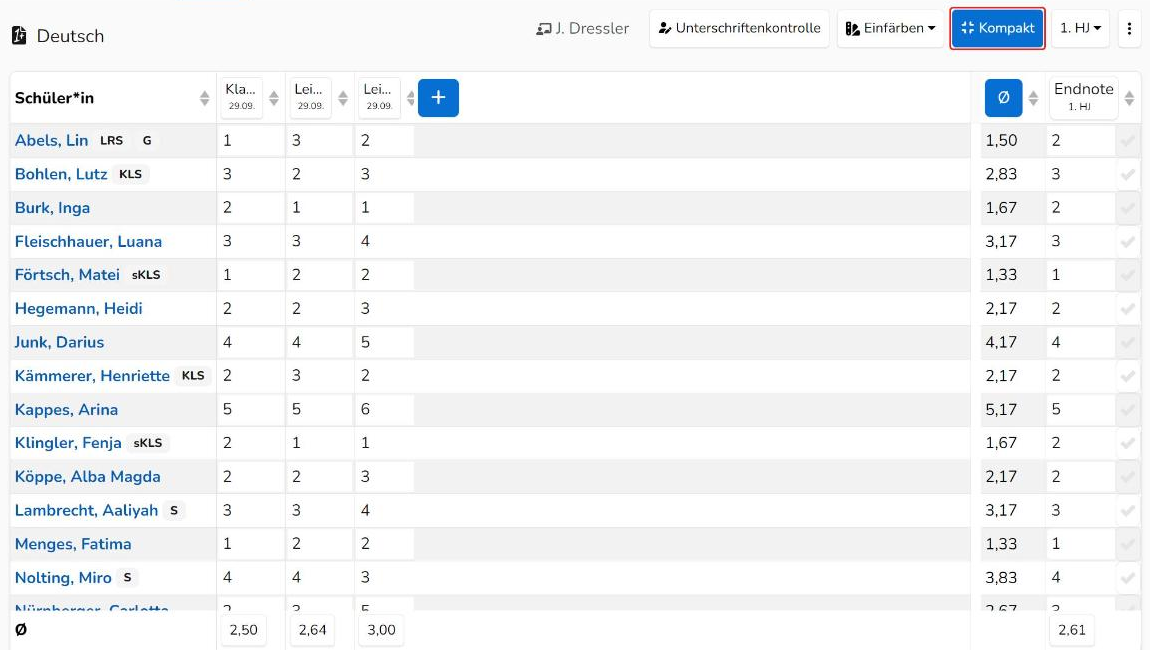Open student Köppe, Alba Magda
1150x650 pixels.
(x=88, y=477)
